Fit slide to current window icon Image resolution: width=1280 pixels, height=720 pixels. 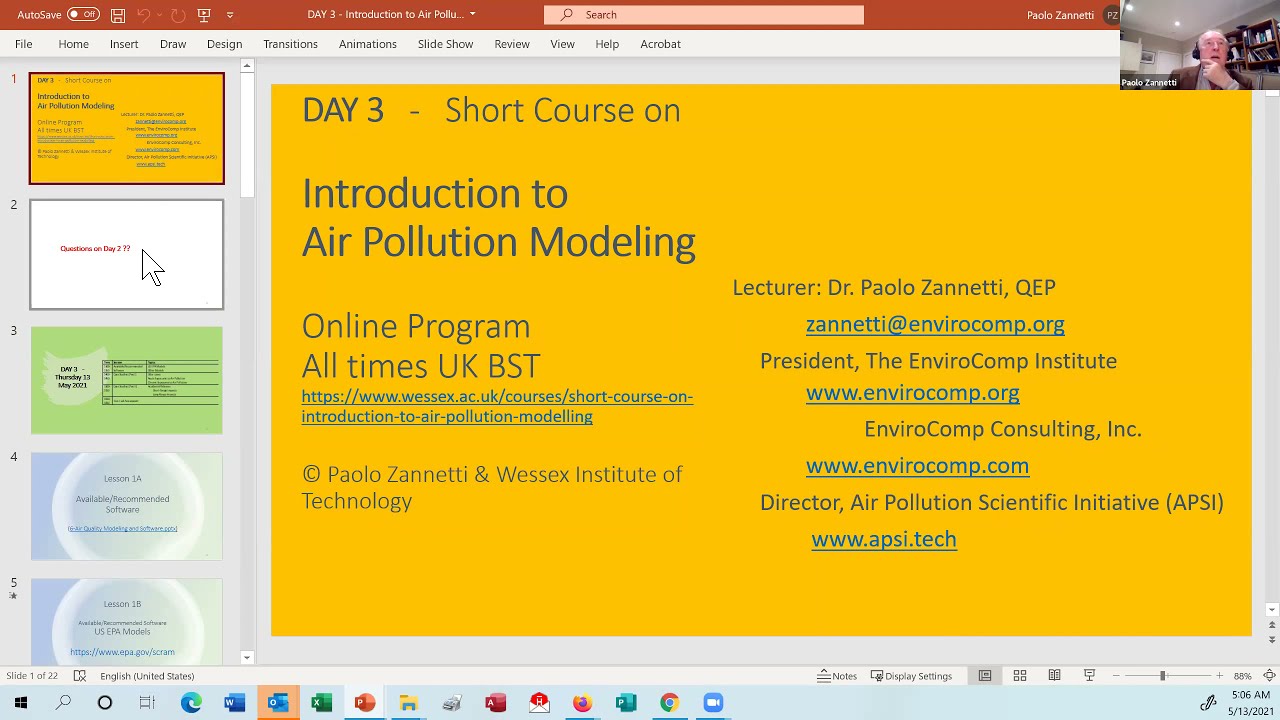pos(1270,676)
